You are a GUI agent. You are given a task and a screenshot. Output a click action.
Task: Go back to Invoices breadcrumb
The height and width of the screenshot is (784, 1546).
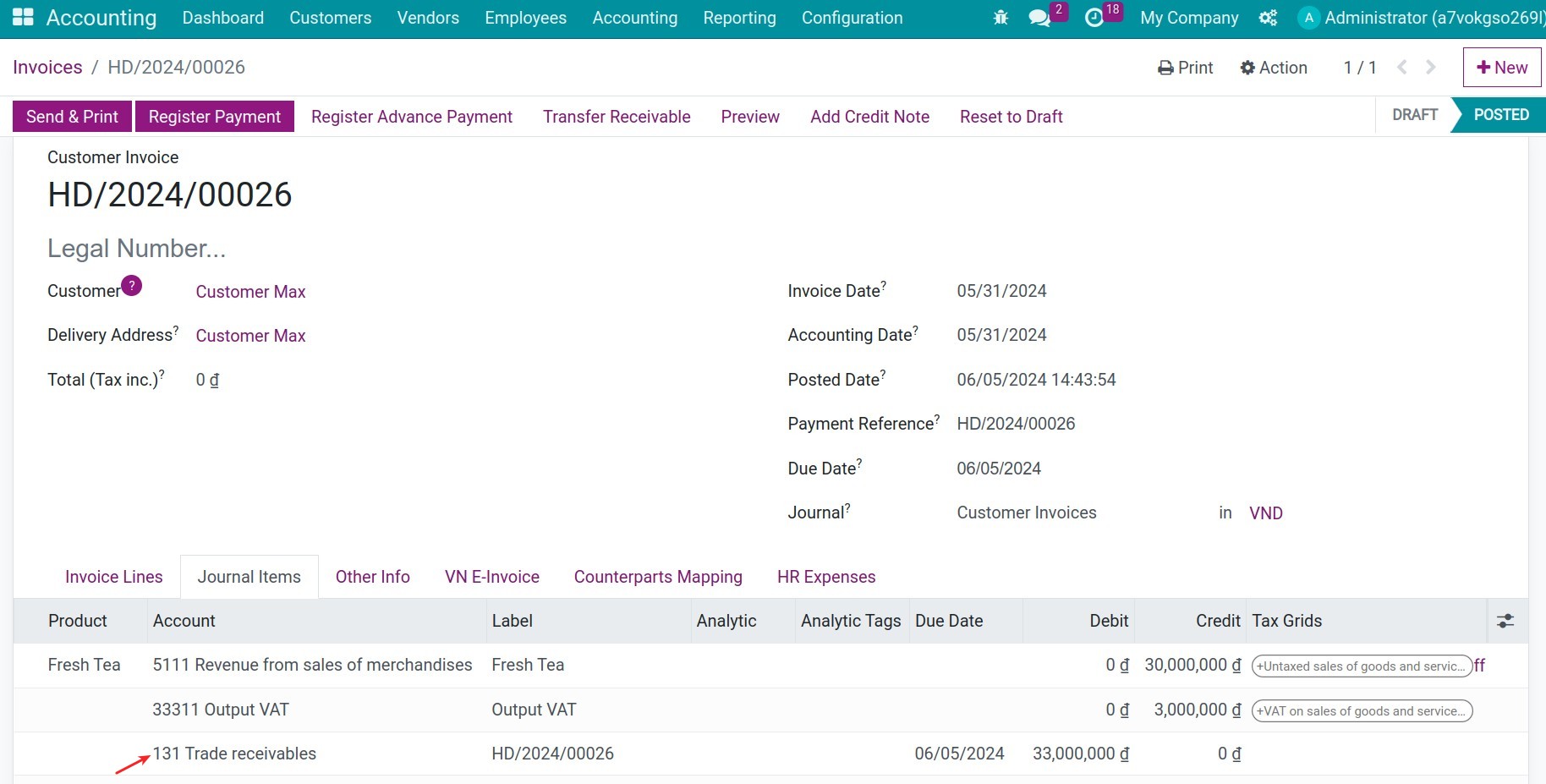click(x=47, y=67)
